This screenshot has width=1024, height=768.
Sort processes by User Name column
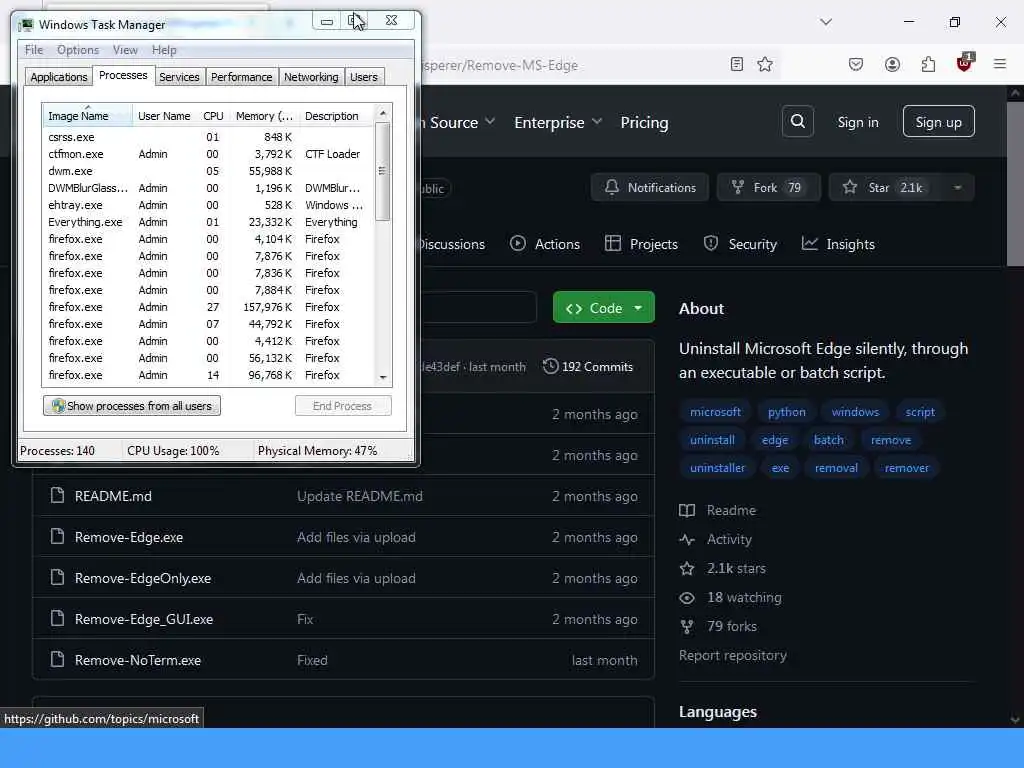coord(165,116)
